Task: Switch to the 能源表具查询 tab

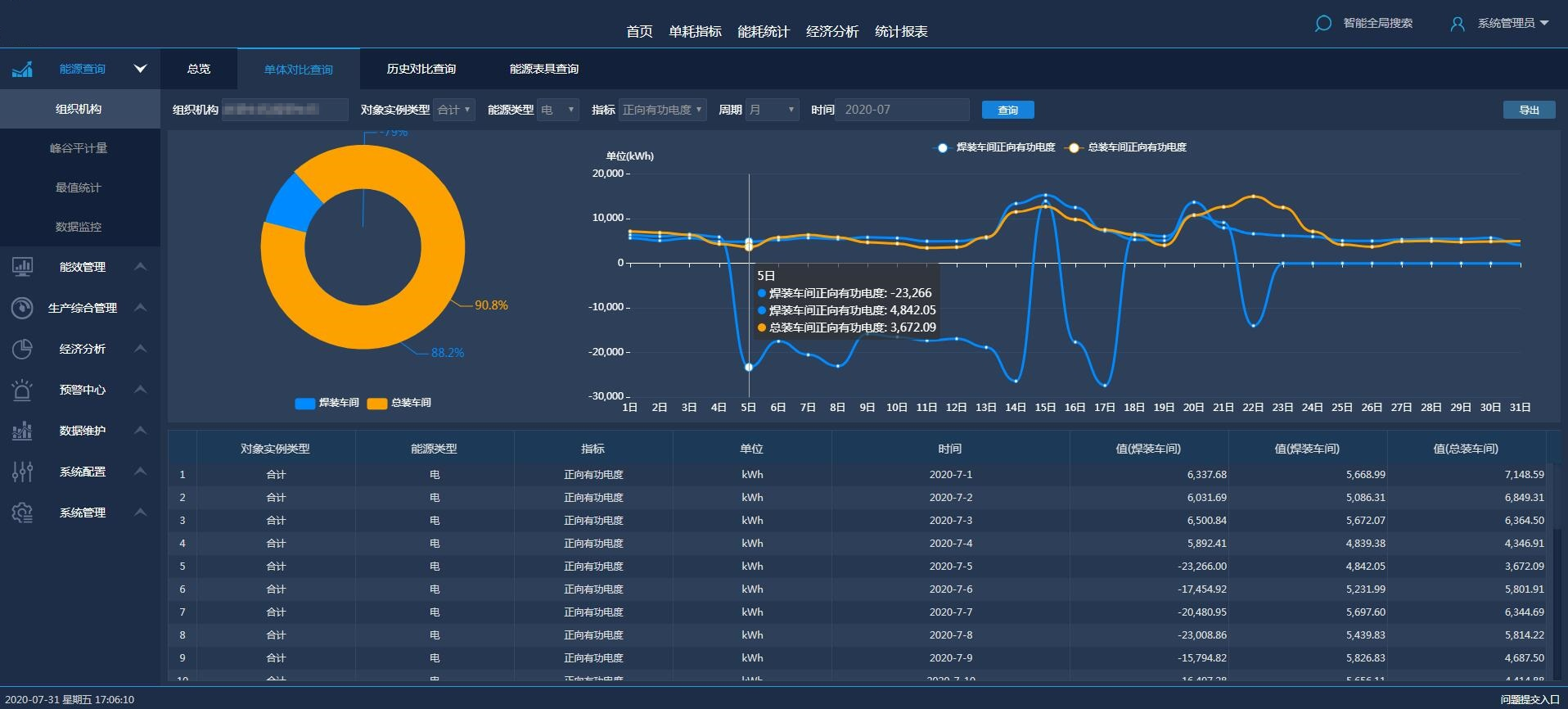Action: 544,69
